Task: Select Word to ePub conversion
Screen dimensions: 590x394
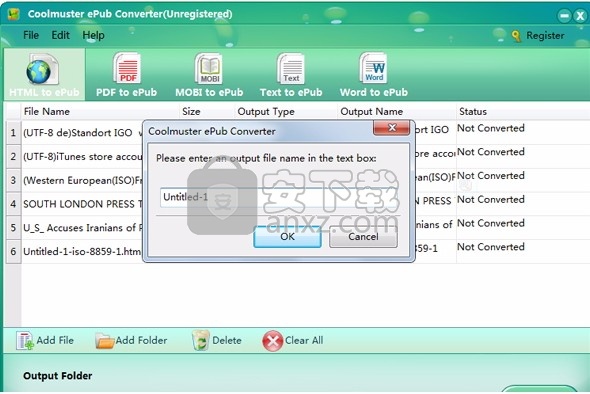Action: coord(374,75)
